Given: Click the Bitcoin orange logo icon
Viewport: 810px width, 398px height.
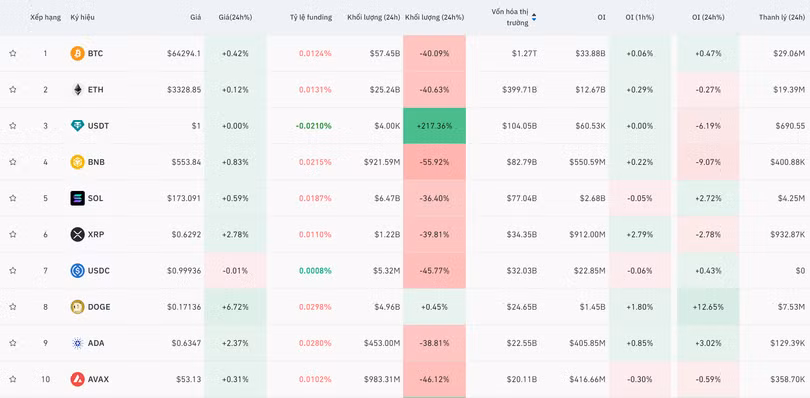Looking at the screenshot, I should (x=77, y=53).
